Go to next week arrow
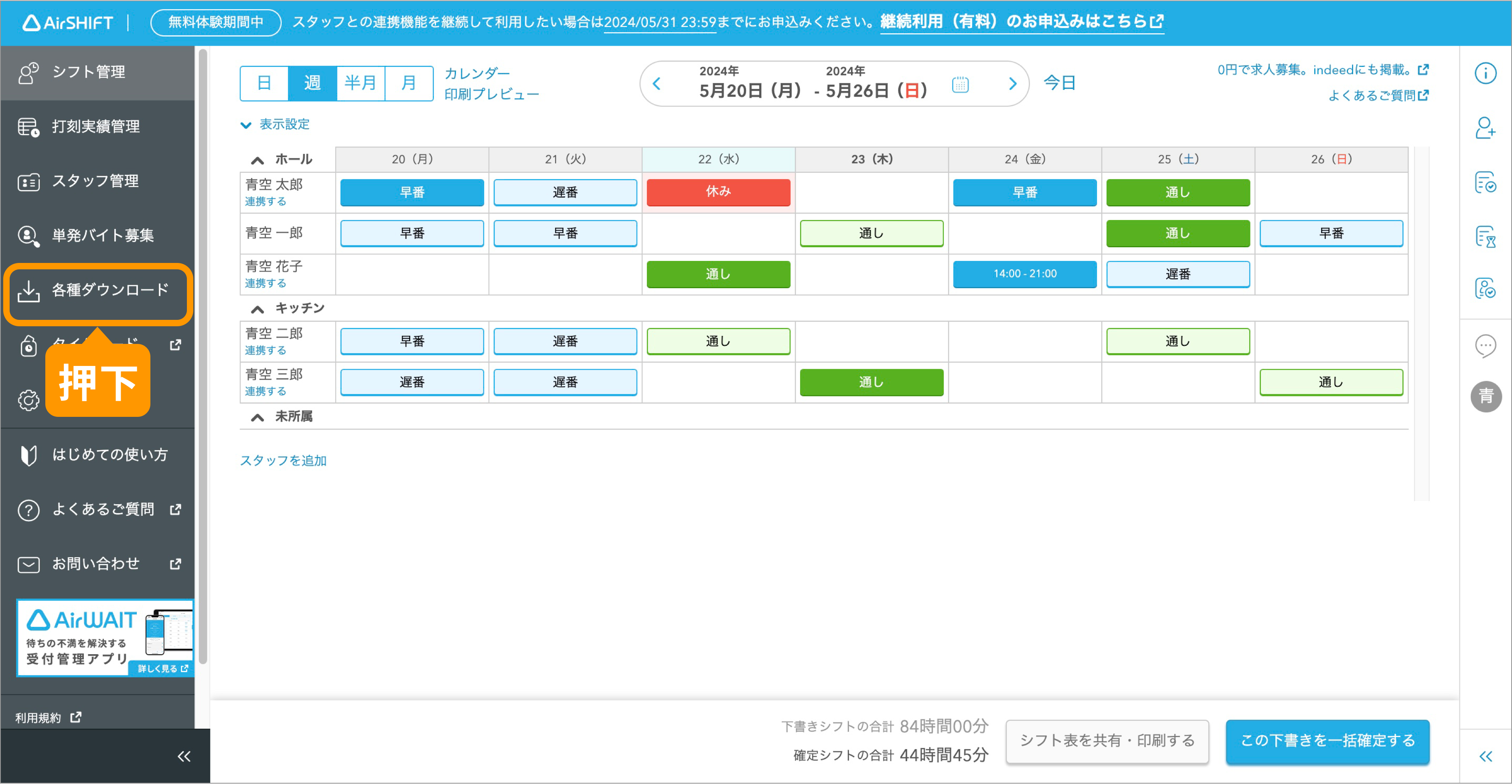The width and height of the screenshot is (1512, 784). coord(1013,84)
